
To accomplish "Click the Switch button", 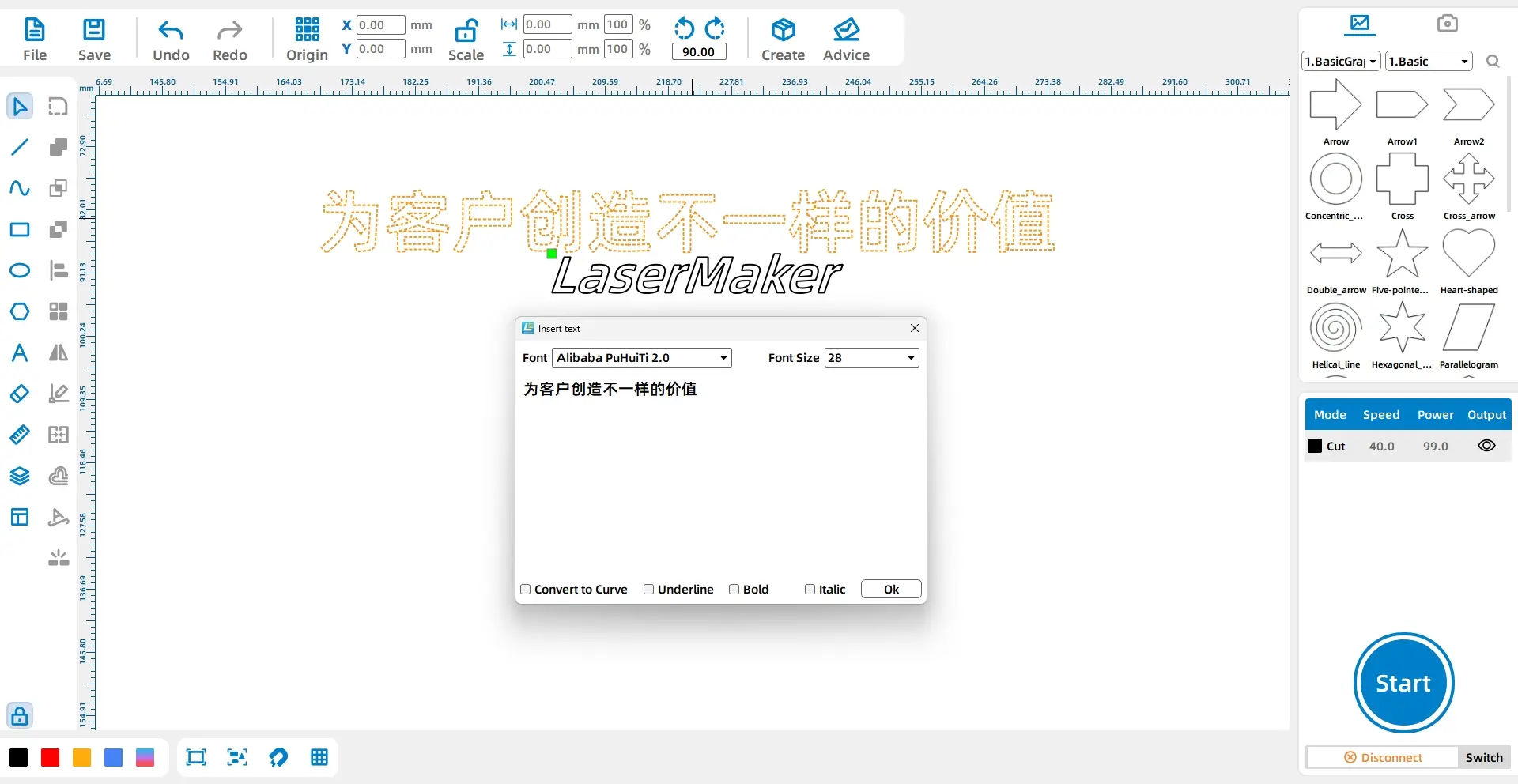I will pos(1484,758).
